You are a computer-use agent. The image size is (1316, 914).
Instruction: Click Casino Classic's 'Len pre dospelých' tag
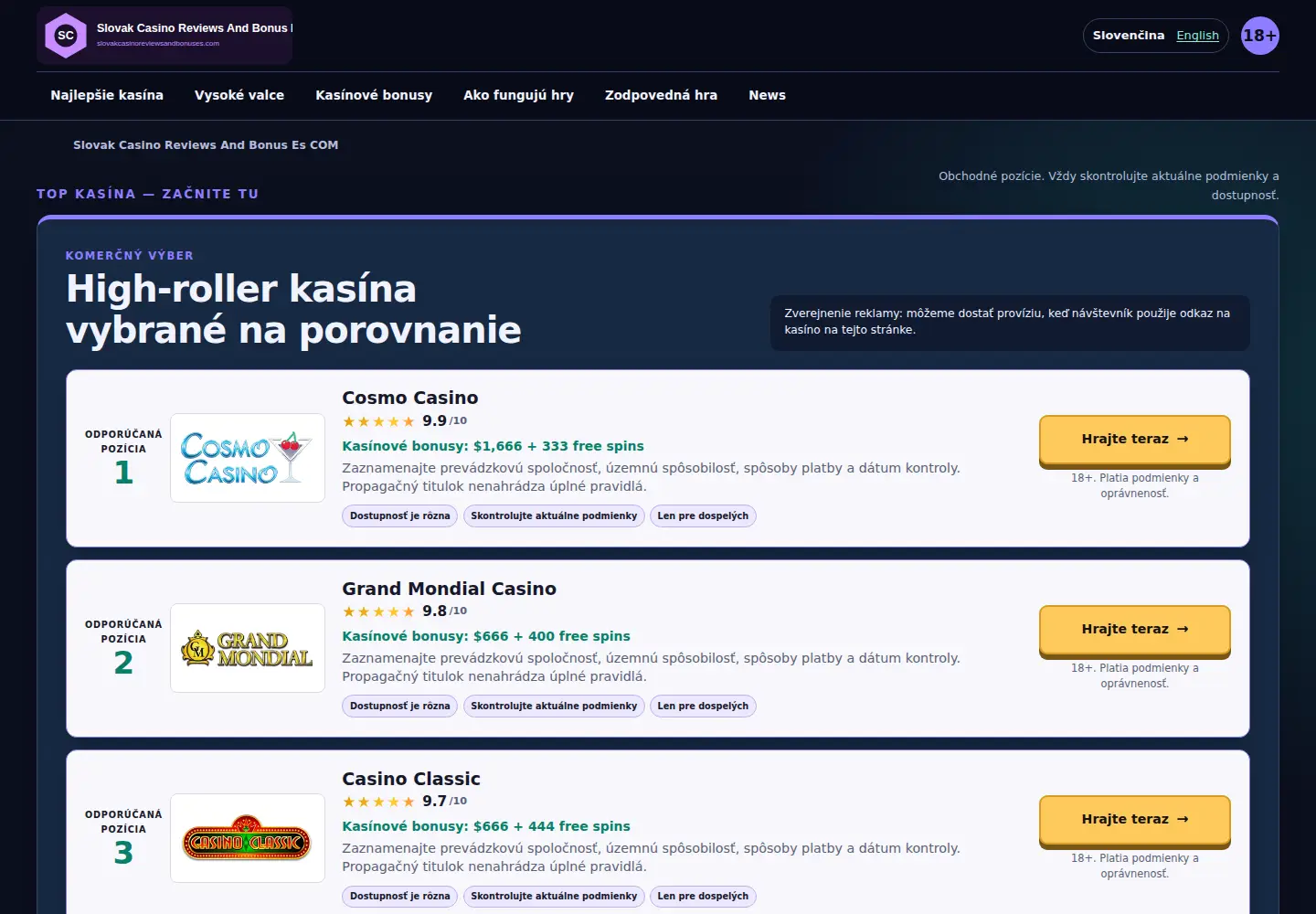click(x=703, y=897)
